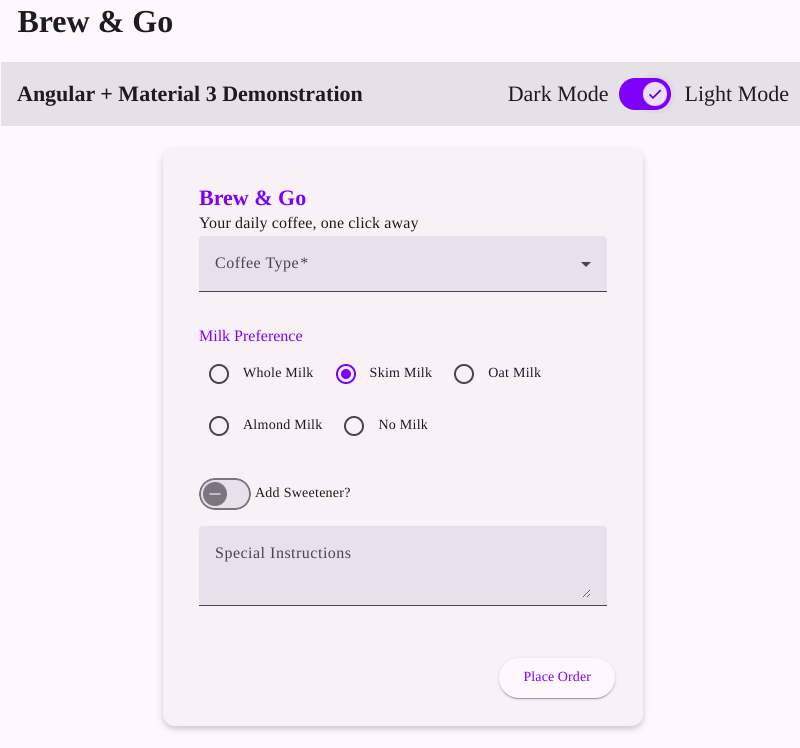Viewport: 800px width, 748px height.
Task: Toggle the Dark Mode / Light Mode switch
Action: coord(645,94)
